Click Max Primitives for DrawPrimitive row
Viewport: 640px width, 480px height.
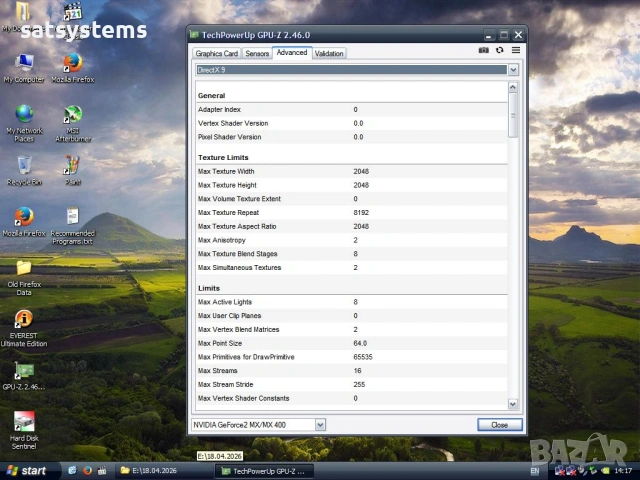click(351, 357)
